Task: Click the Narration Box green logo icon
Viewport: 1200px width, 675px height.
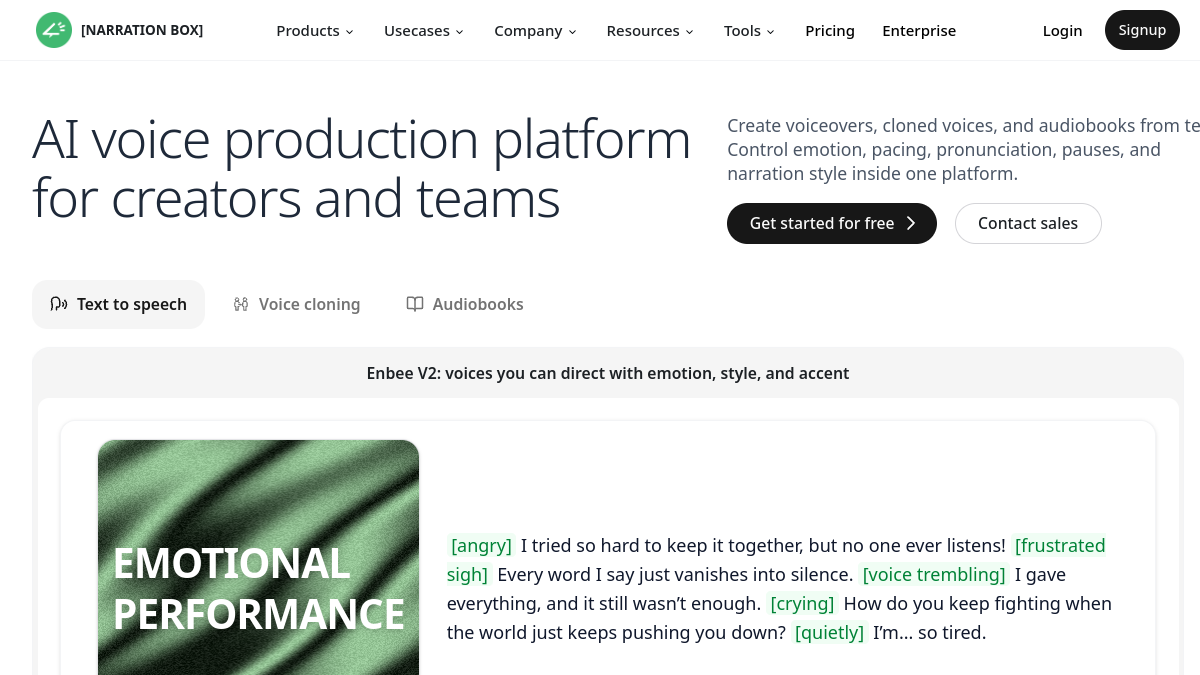Action: pyautogui.click(x=54, y=31)
